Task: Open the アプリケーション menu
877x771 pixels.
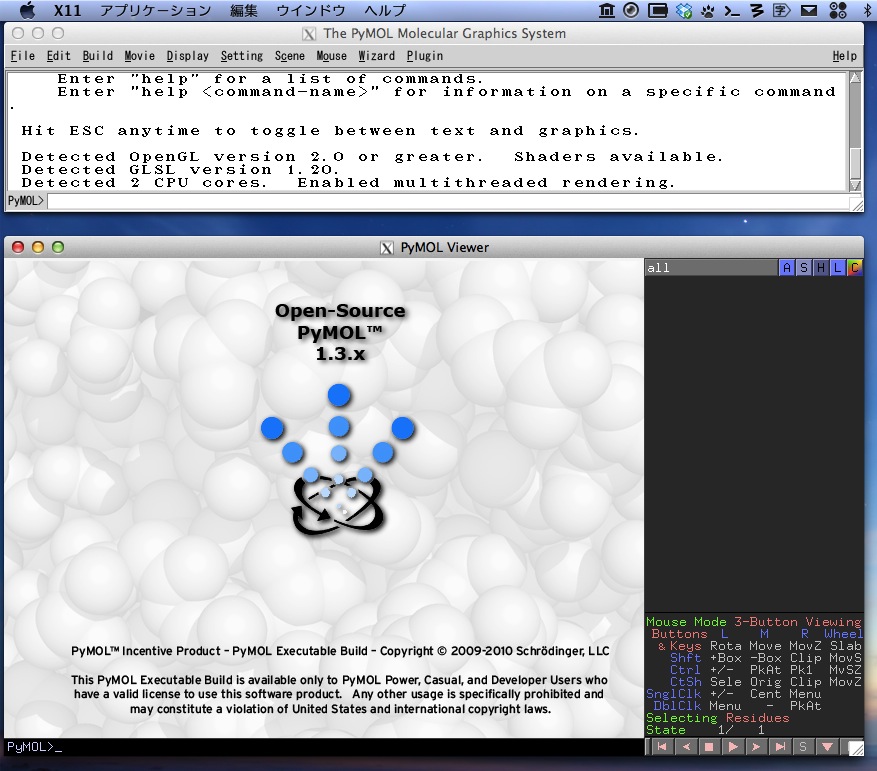Action: pyautogui.click(x=155, y=10)
